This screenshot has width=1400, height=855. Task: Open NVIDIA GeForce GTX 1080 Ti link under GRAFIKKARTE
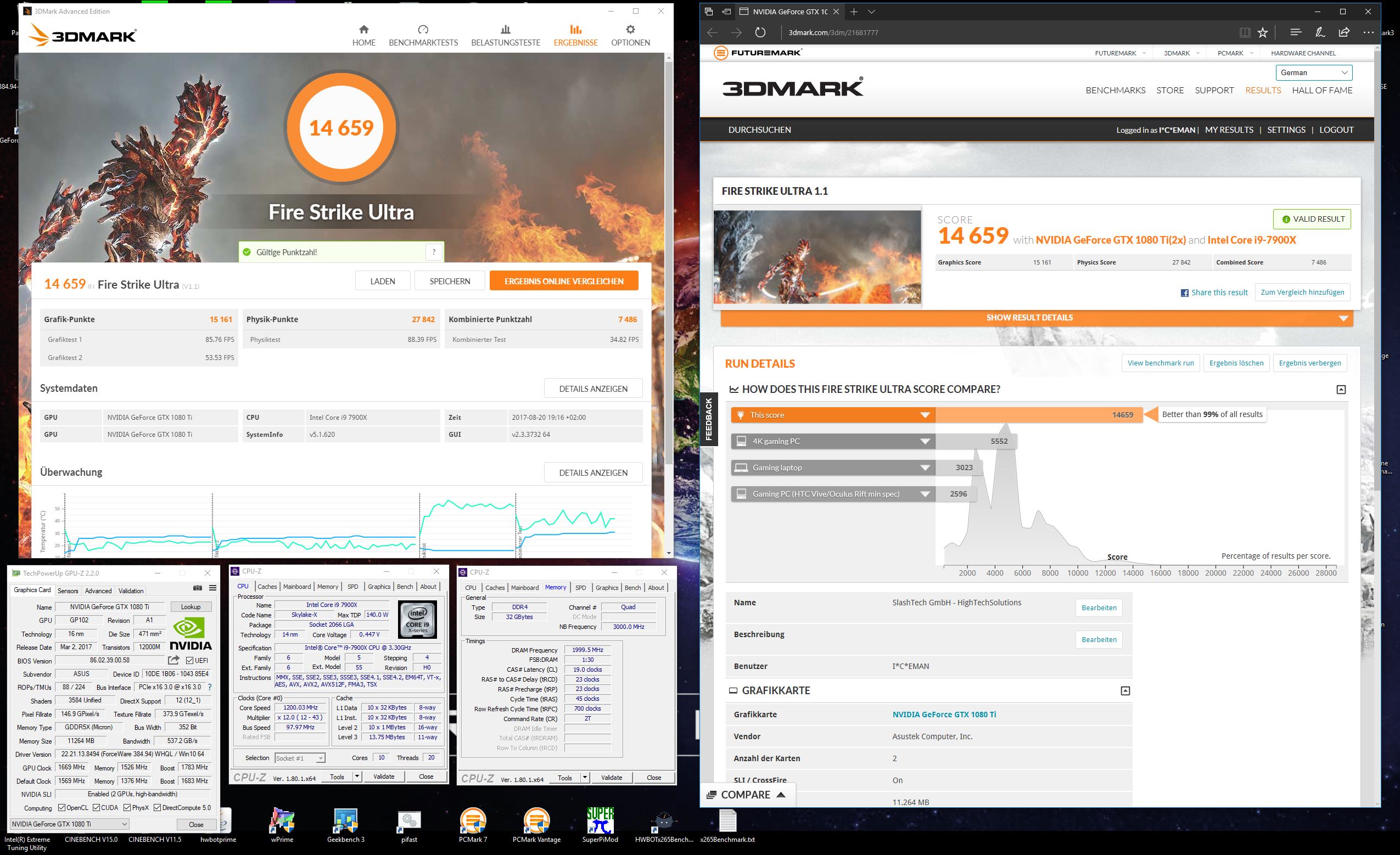click(x=944, y=715)
